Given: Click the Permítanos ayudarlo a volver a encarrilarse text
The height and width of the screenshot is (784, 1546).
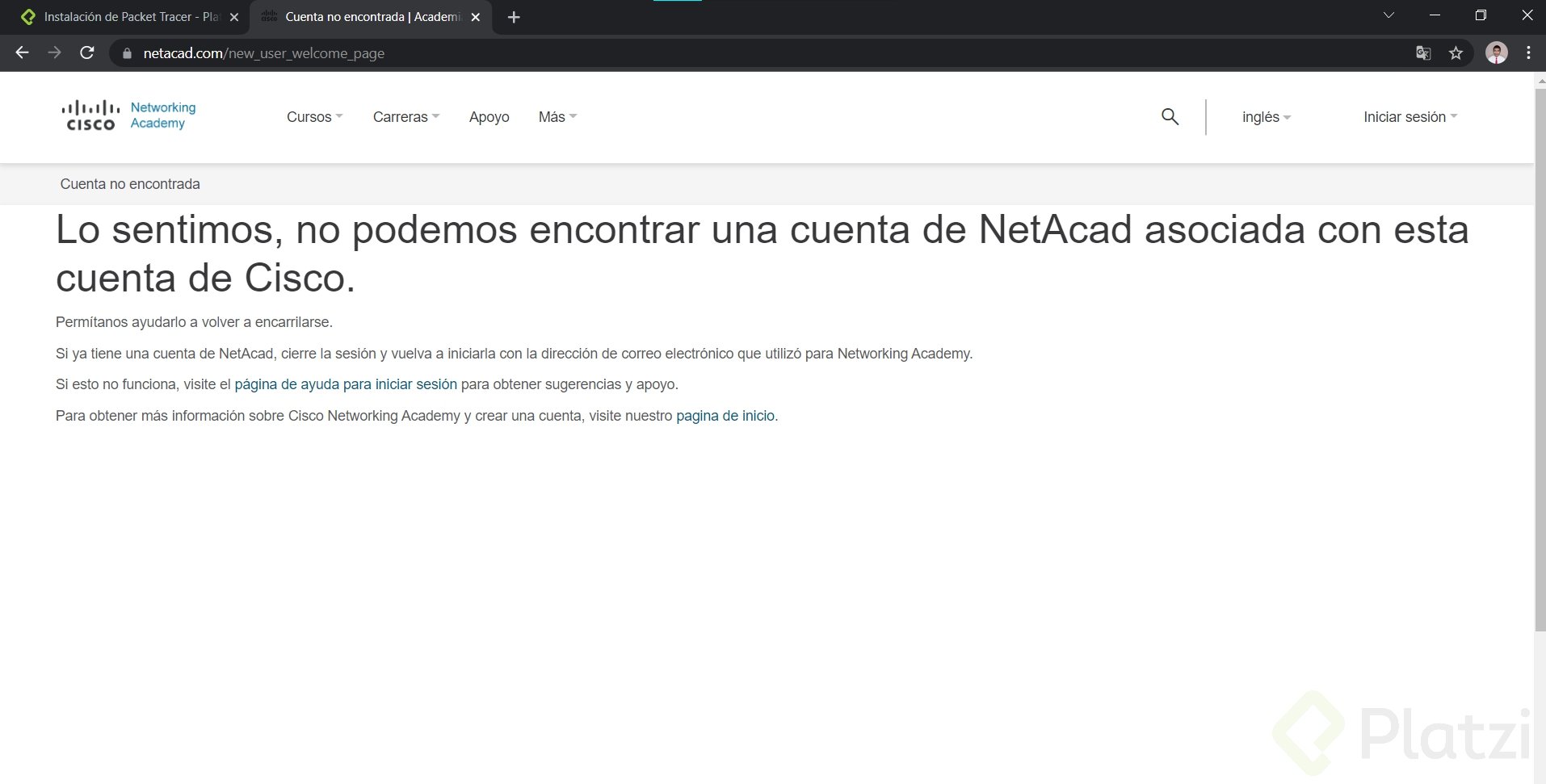Looking at the screenshot, I should pyautogui.click(x=194, y=322).
